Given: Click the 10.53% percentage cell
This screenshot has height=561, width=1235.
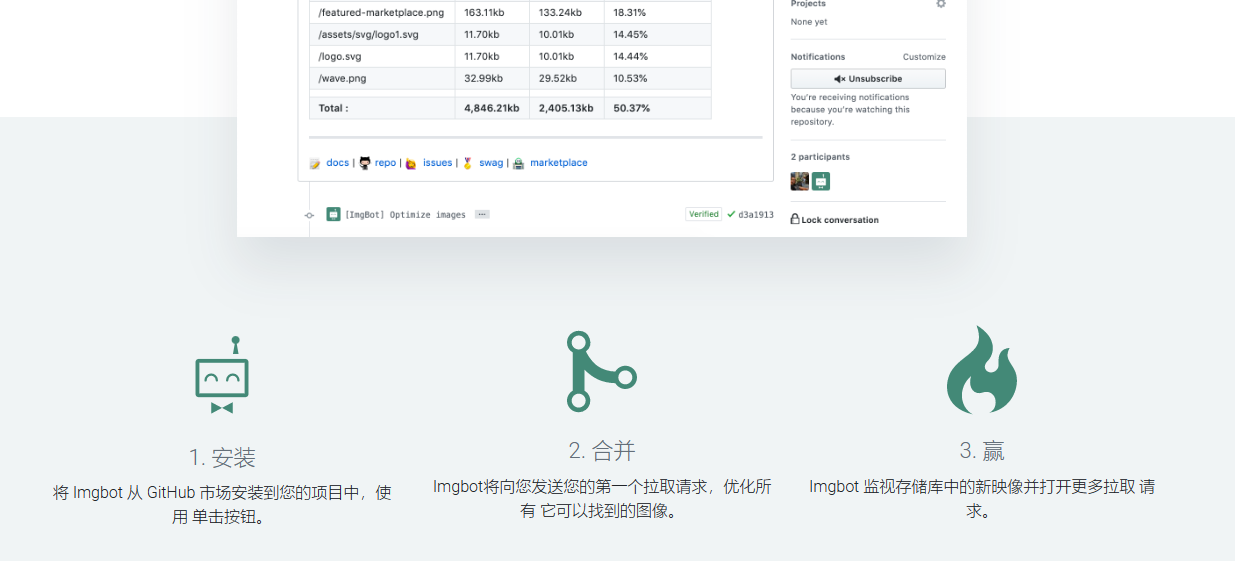Looking at the screenshot, I should point(658,79).
